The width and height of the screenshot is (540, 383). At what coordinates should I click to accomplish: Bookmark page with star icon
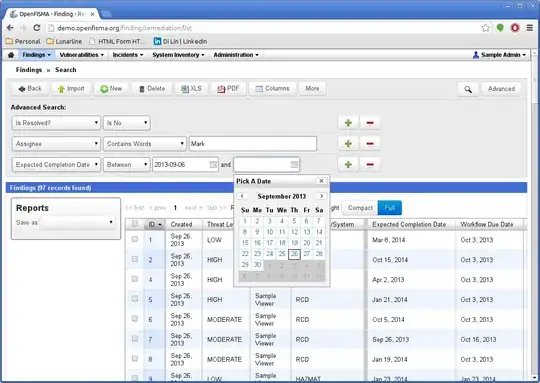[485, 28]
